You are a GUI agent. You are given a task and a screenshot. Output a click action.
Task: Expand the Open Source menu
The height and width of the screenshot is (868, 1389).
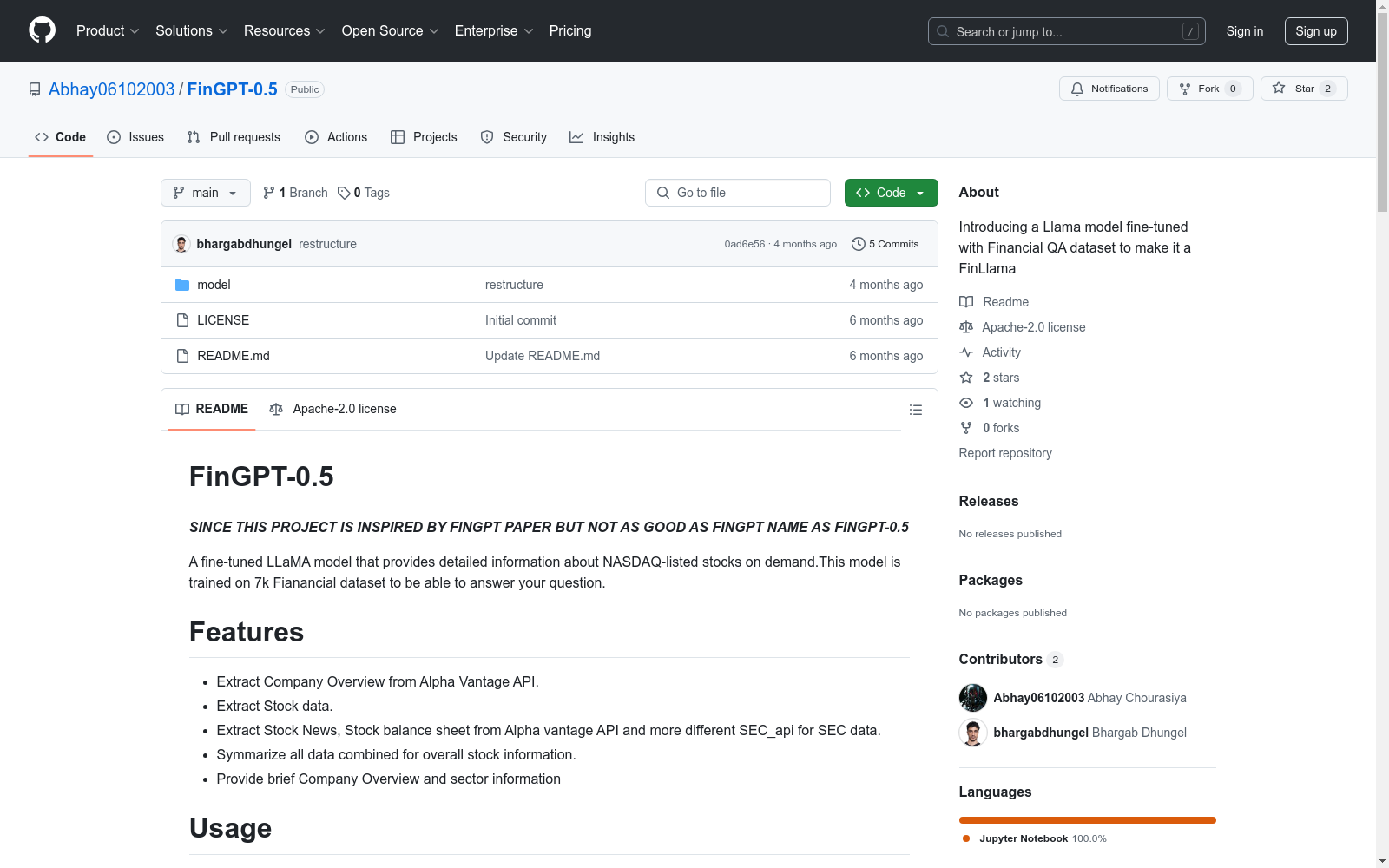391,31
